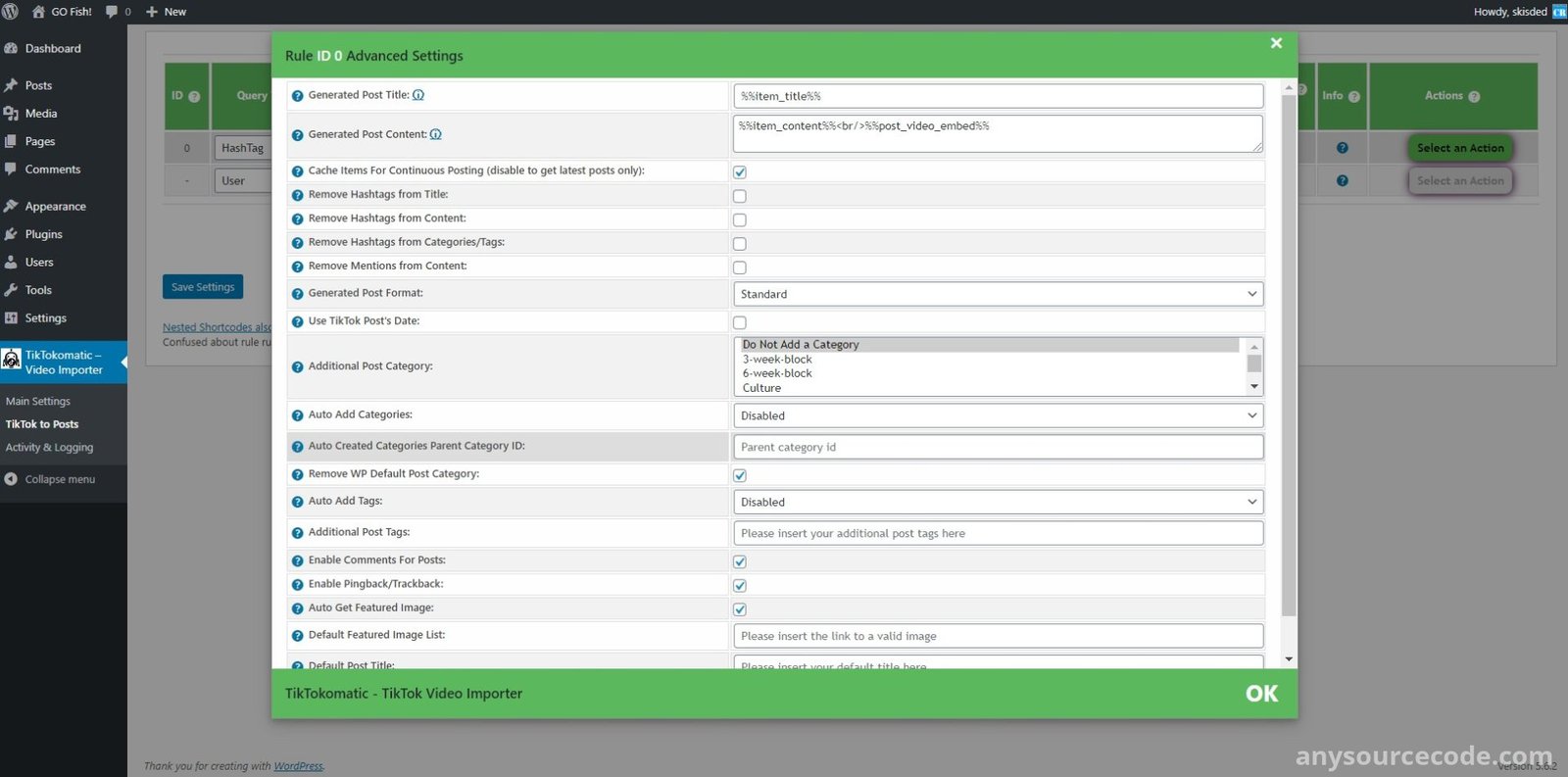Open info icon next to Generated Post Content
The height and width of the screenshot is (777, 1568).
pyautogui.click(x=436, y=134)
